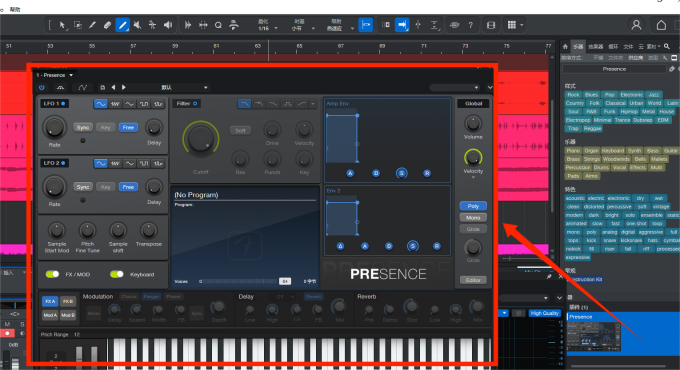
Task: Open the Start page house icon
Action: point(661,25)
